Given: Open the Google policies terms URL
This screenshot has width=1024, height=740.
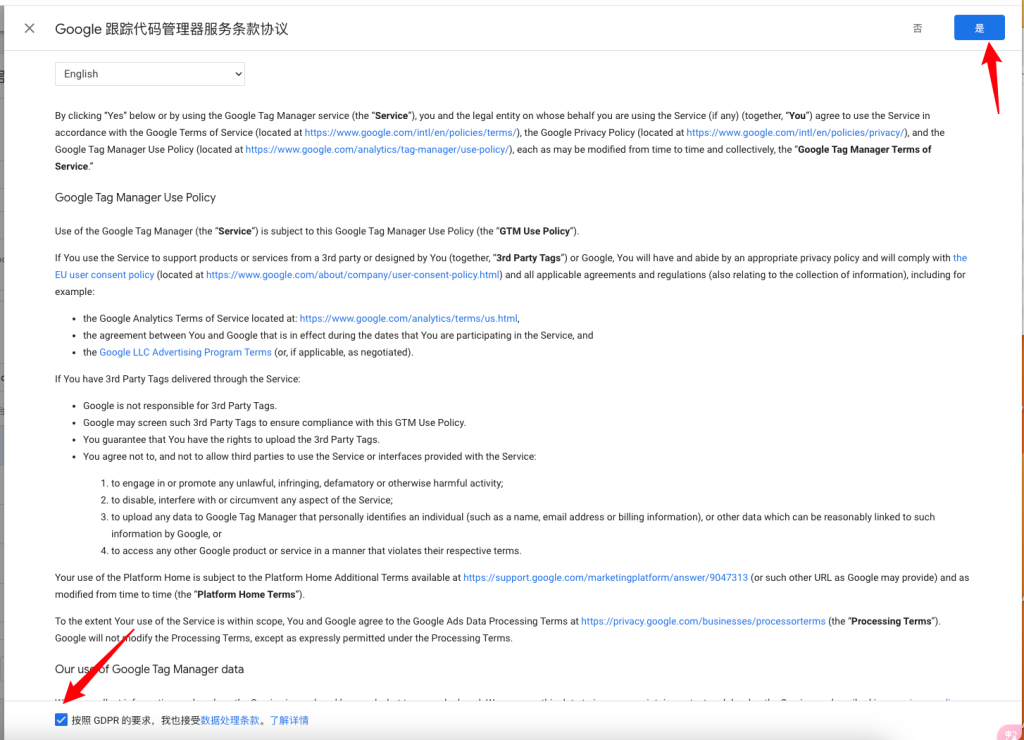Looking at the screenshot, I should tap(411, 133).
